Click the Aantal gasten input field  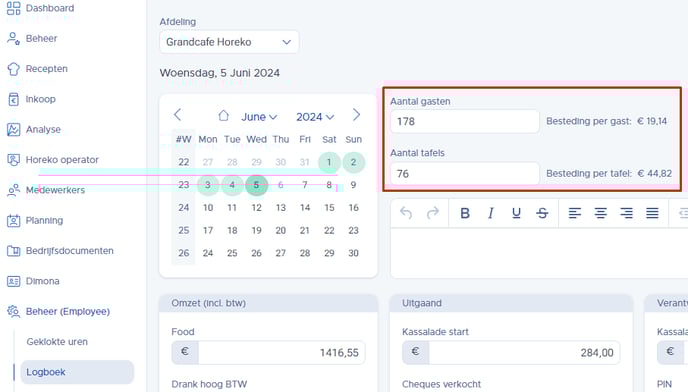click(x=465, y=122)
